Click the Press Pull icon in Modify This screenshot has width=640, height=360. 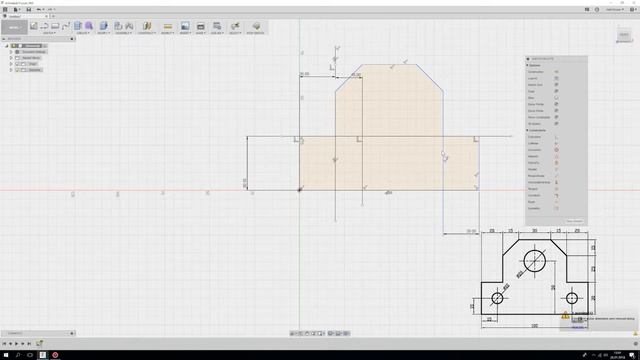103,26
